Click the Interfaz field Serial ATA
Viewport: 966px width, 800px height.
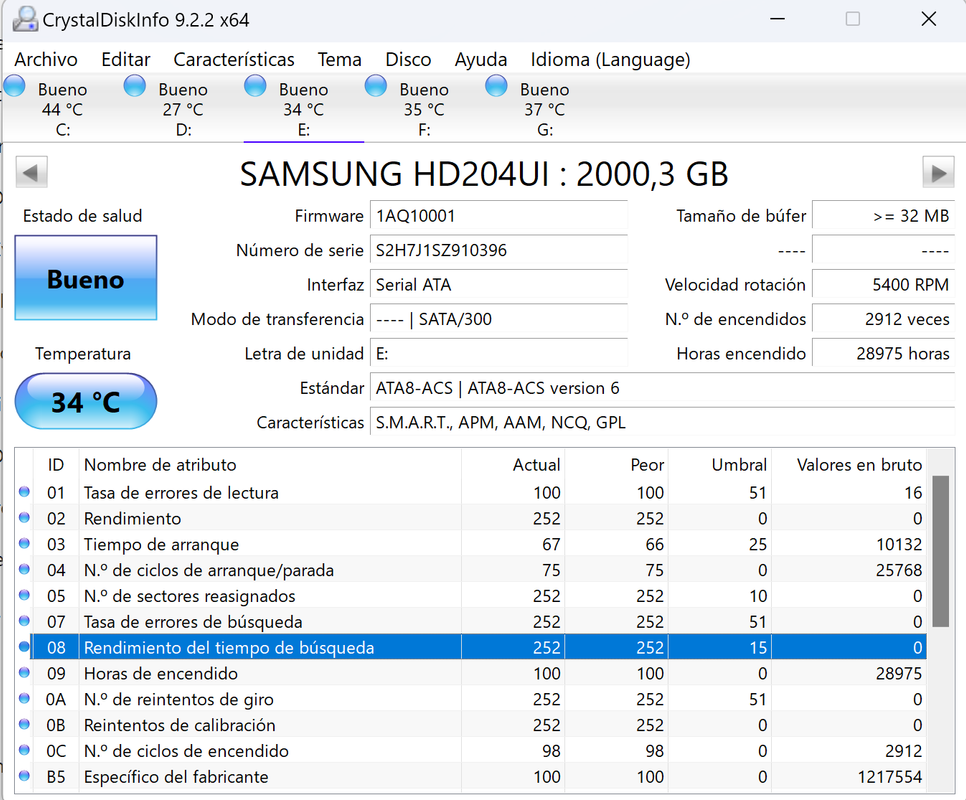pos(498,285)
